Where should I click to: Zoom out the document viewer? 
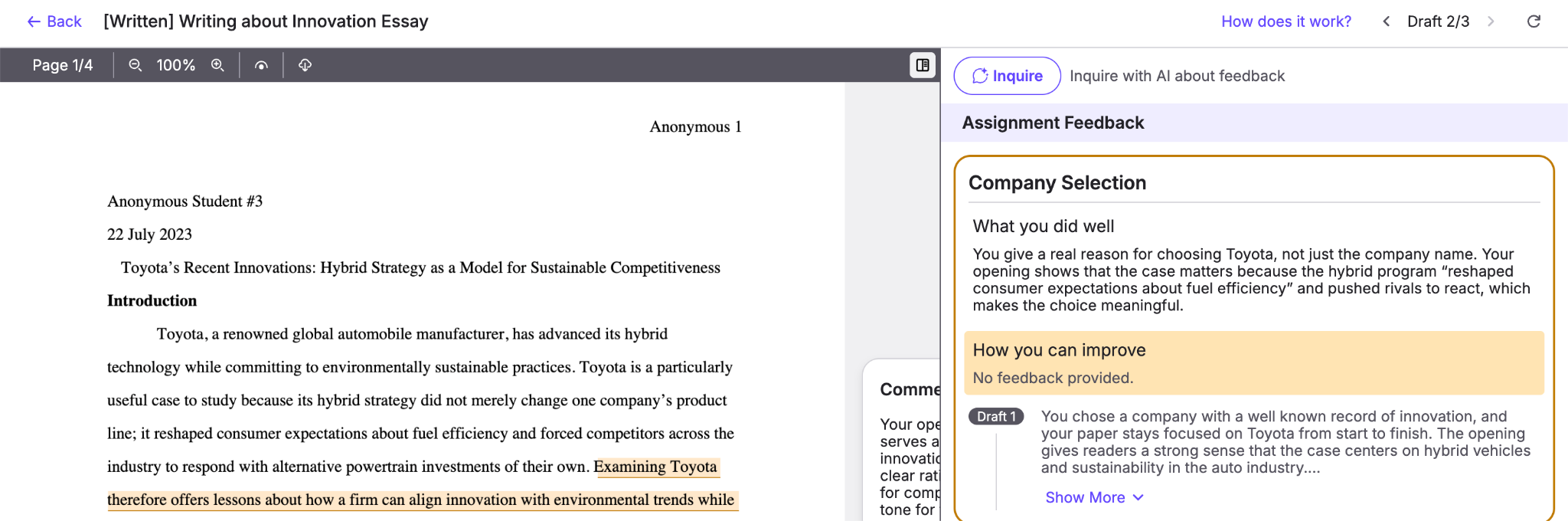136,65
